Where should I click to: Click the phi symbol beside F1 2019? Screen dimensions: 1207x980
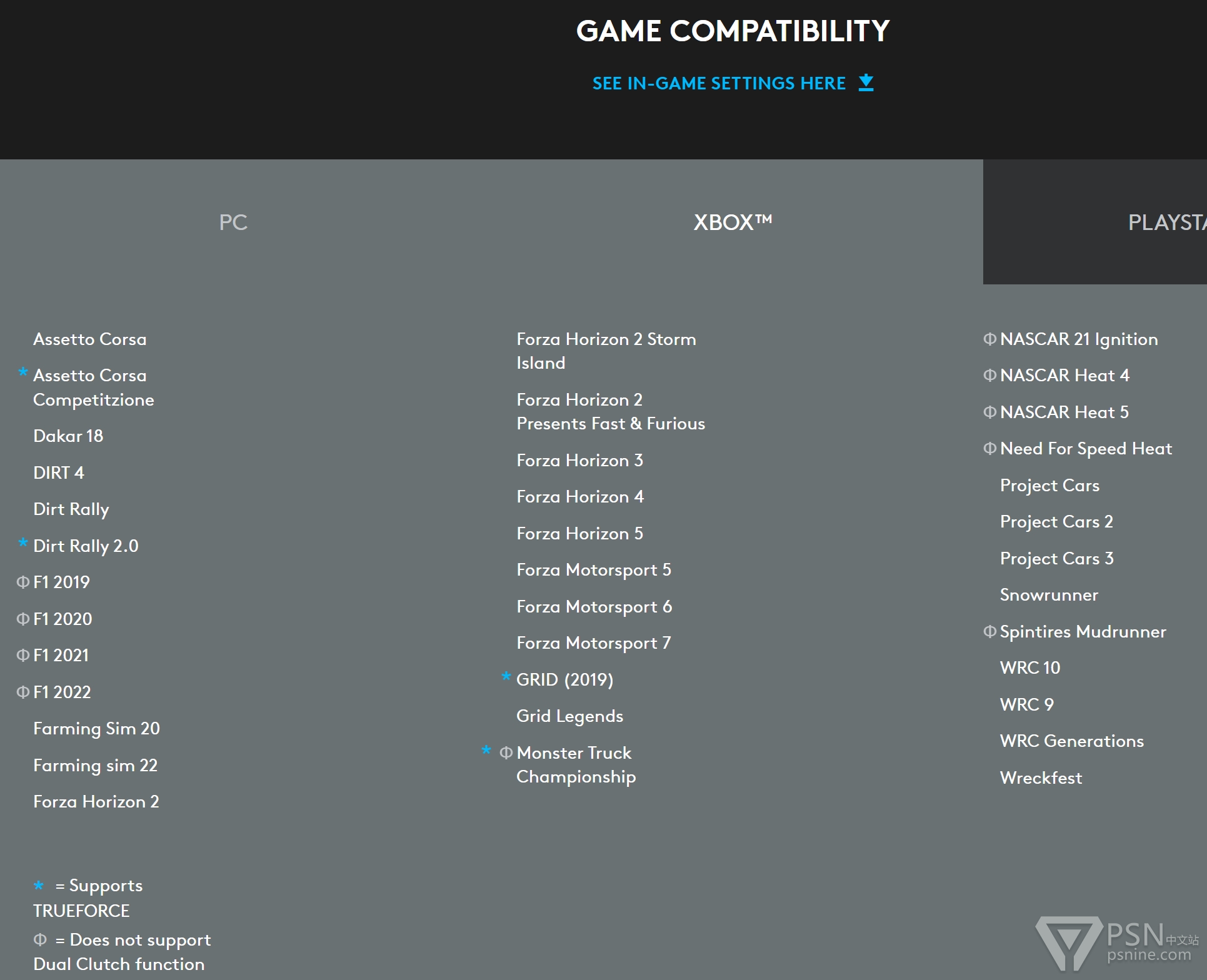tap(23, 582)
